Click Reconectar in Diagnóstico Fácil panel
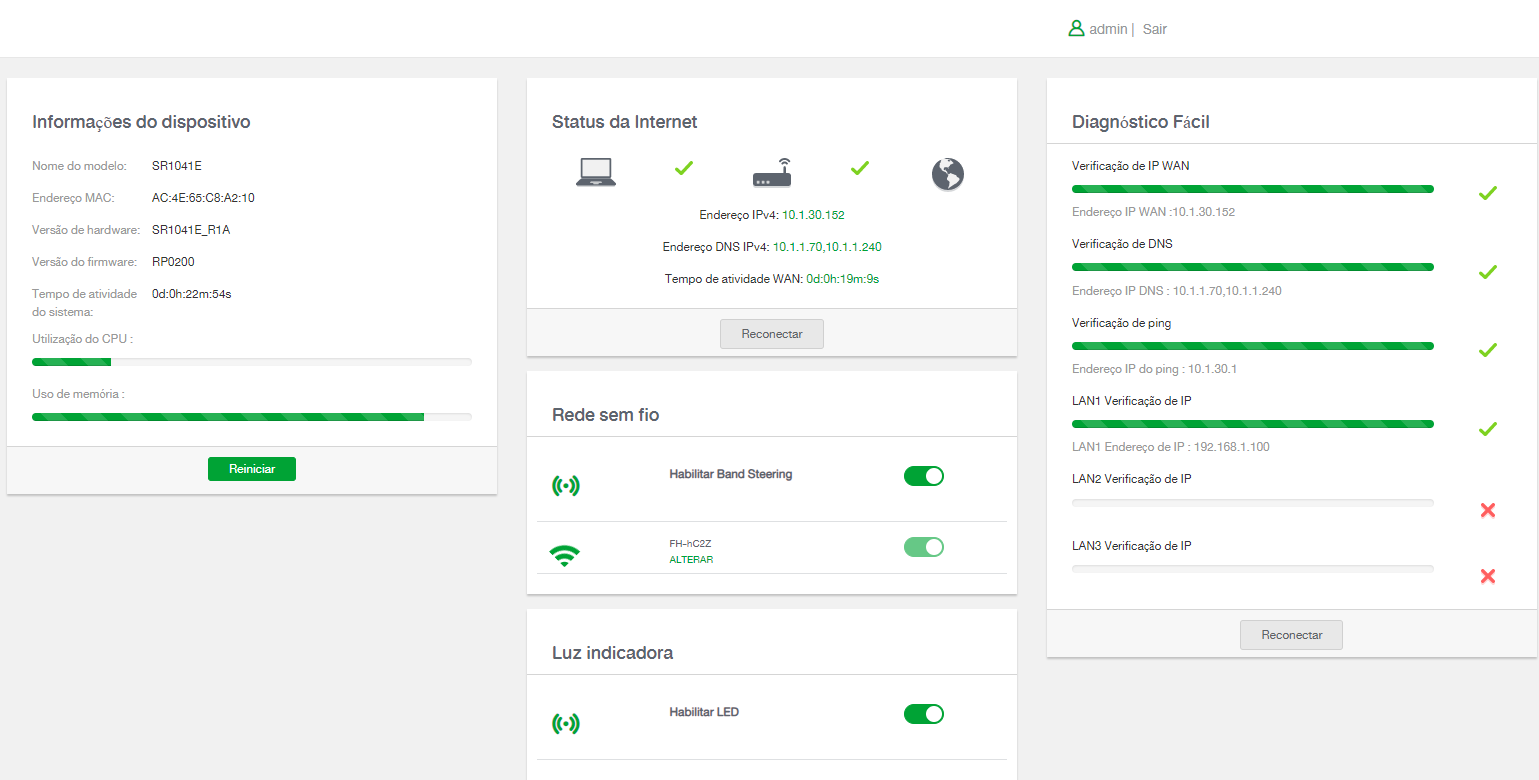 point(1292,635)
